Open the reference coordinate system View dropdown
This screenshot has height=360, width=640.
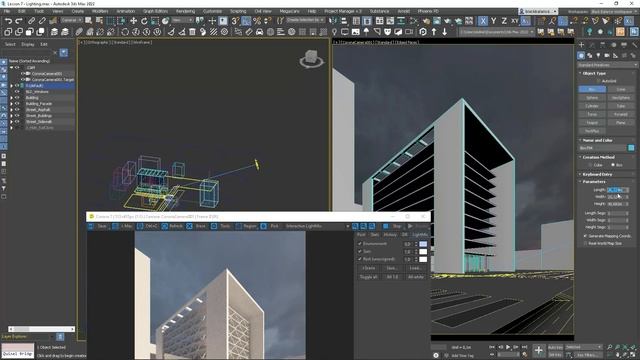click(x=182, y=20)
